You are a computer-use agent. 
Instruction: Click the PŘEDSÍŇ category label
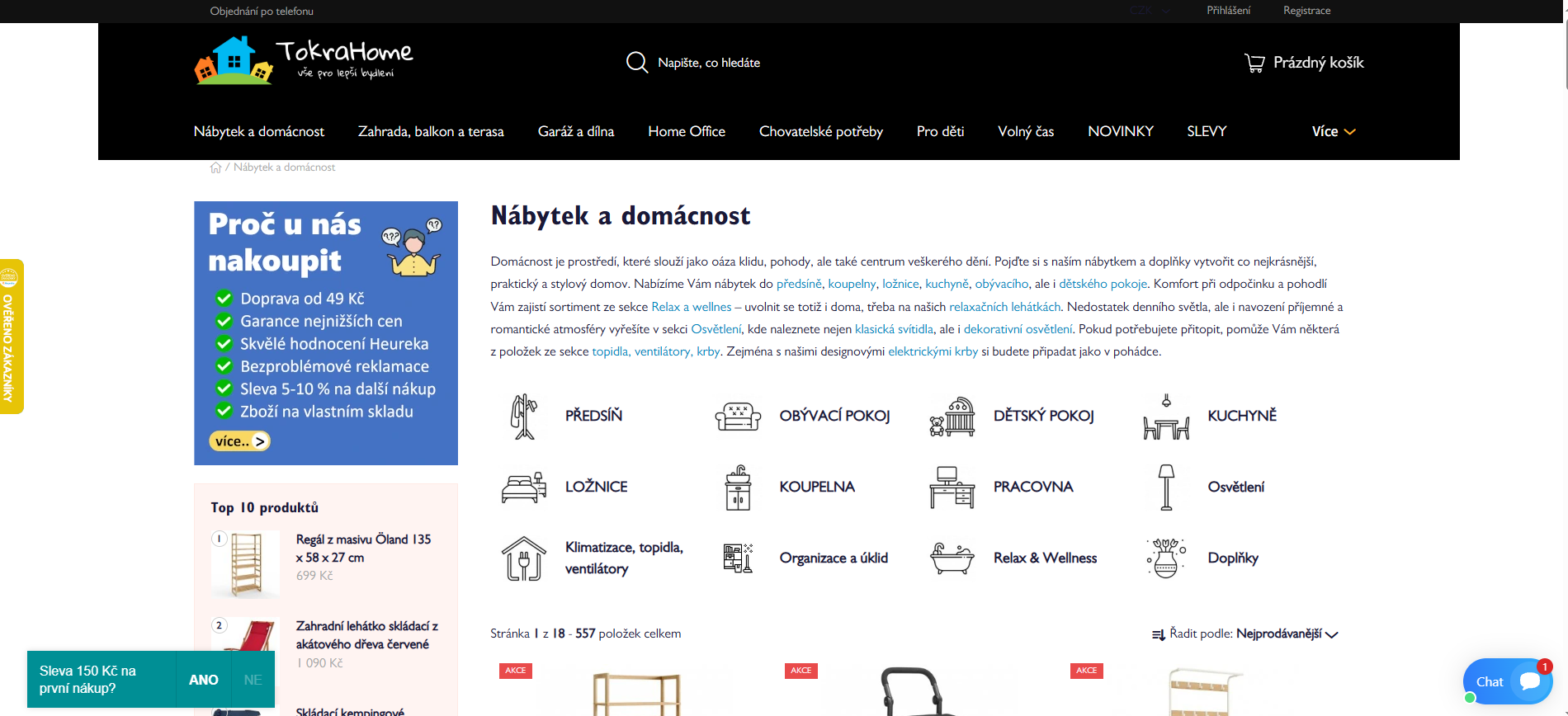coord(593,416)
